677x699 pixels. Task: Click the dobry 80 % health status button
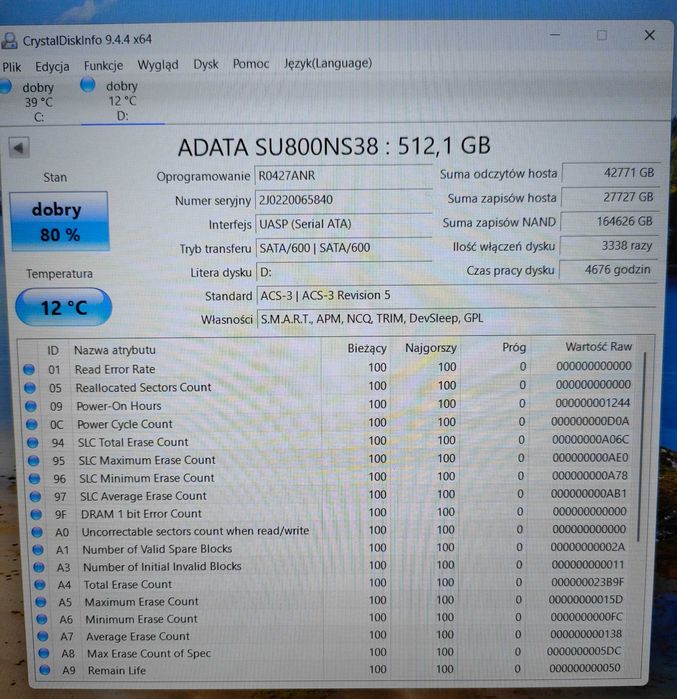point(59,222)
